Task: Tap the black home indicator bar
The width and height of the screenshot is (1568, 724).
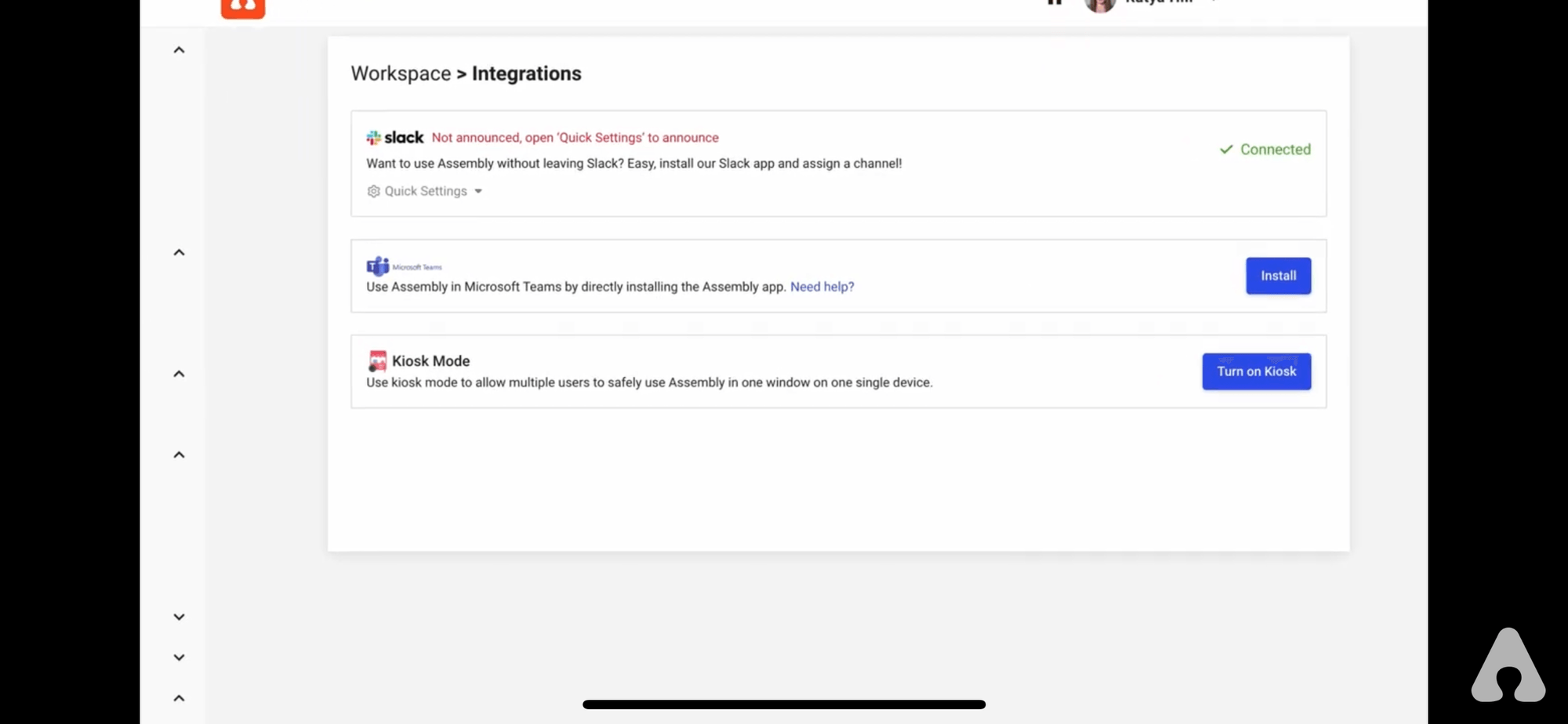Action: click(x=784, y=704)
